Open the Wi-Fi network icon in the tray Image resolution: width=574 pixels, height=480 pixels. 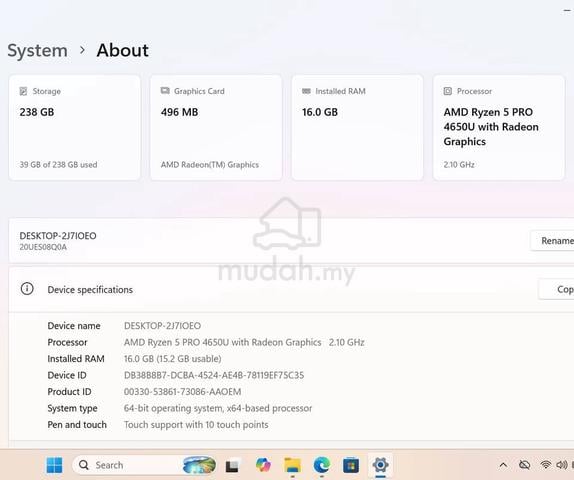(545, 465)
